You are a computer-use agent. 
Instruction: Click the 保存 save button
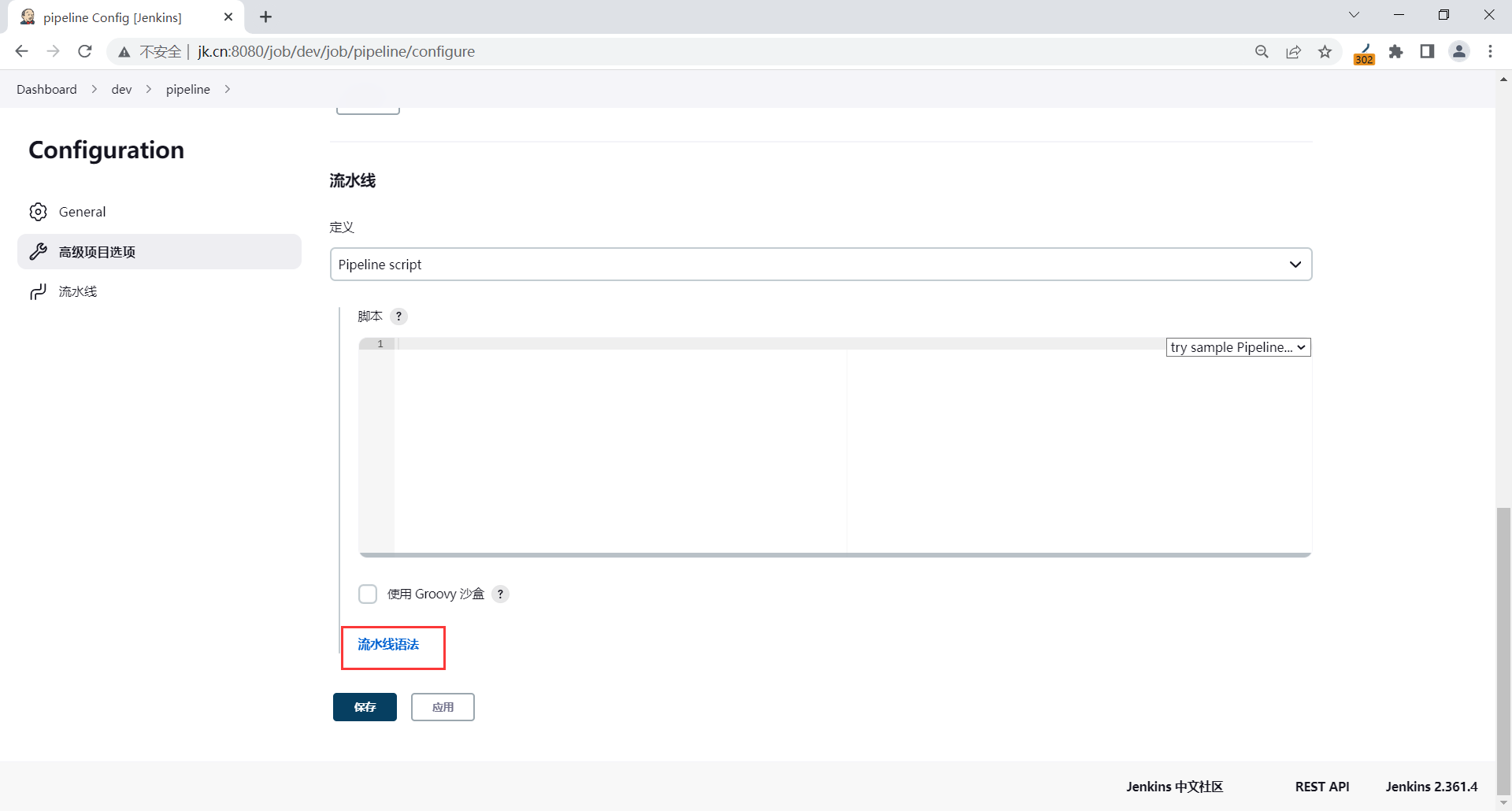tap(365, 707)
